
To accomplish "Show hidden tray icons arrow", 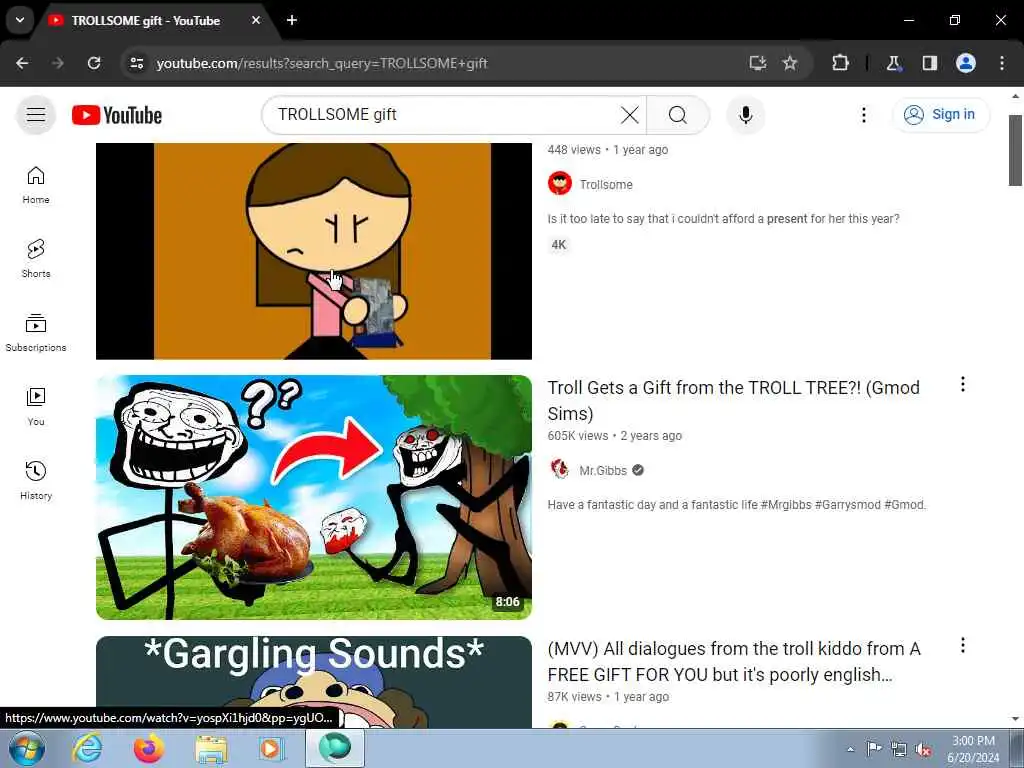I will pos(850,749).
